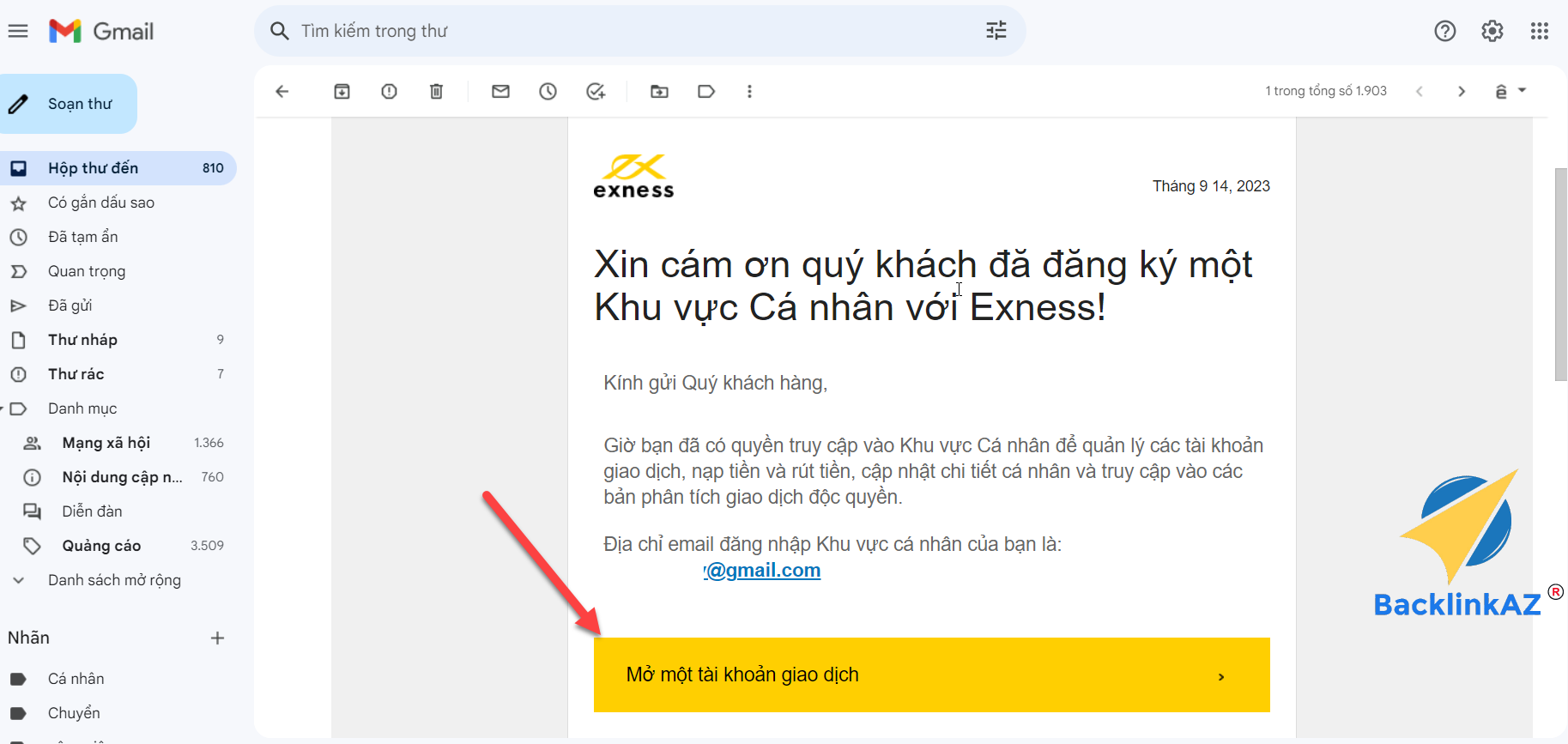Archive this email
1568x744 pixels.
pyautogui.click(x=342, y=91)
